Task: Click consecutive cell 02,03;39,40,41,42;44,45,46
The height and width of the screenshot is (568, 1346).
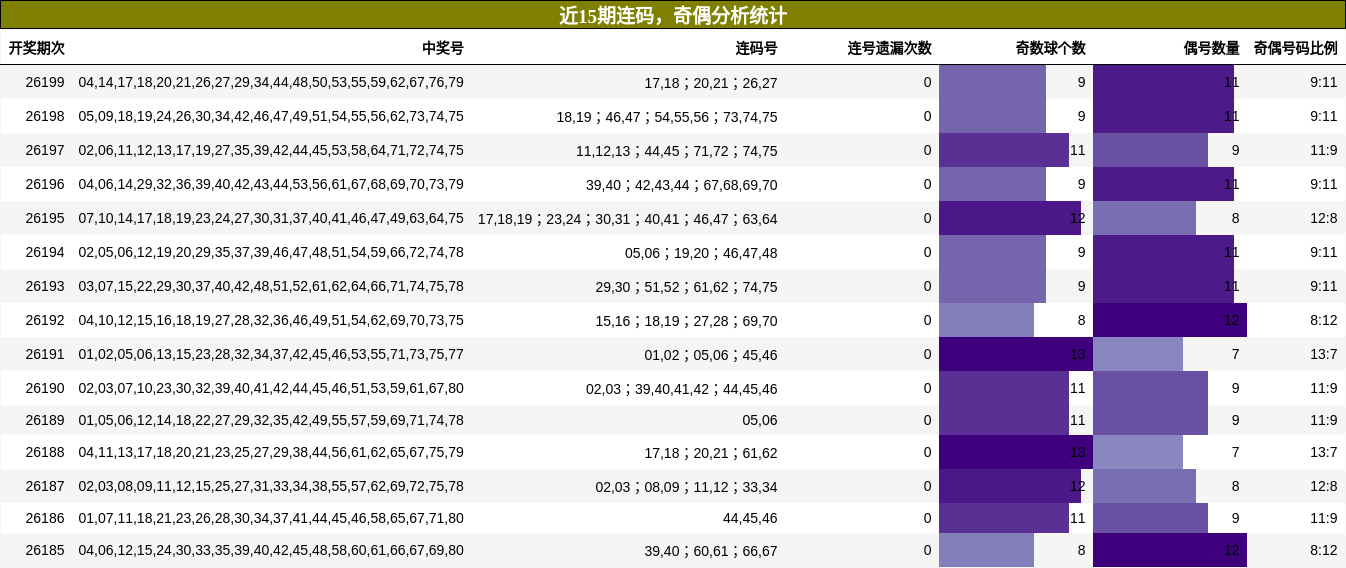Action: coord(682,389)
